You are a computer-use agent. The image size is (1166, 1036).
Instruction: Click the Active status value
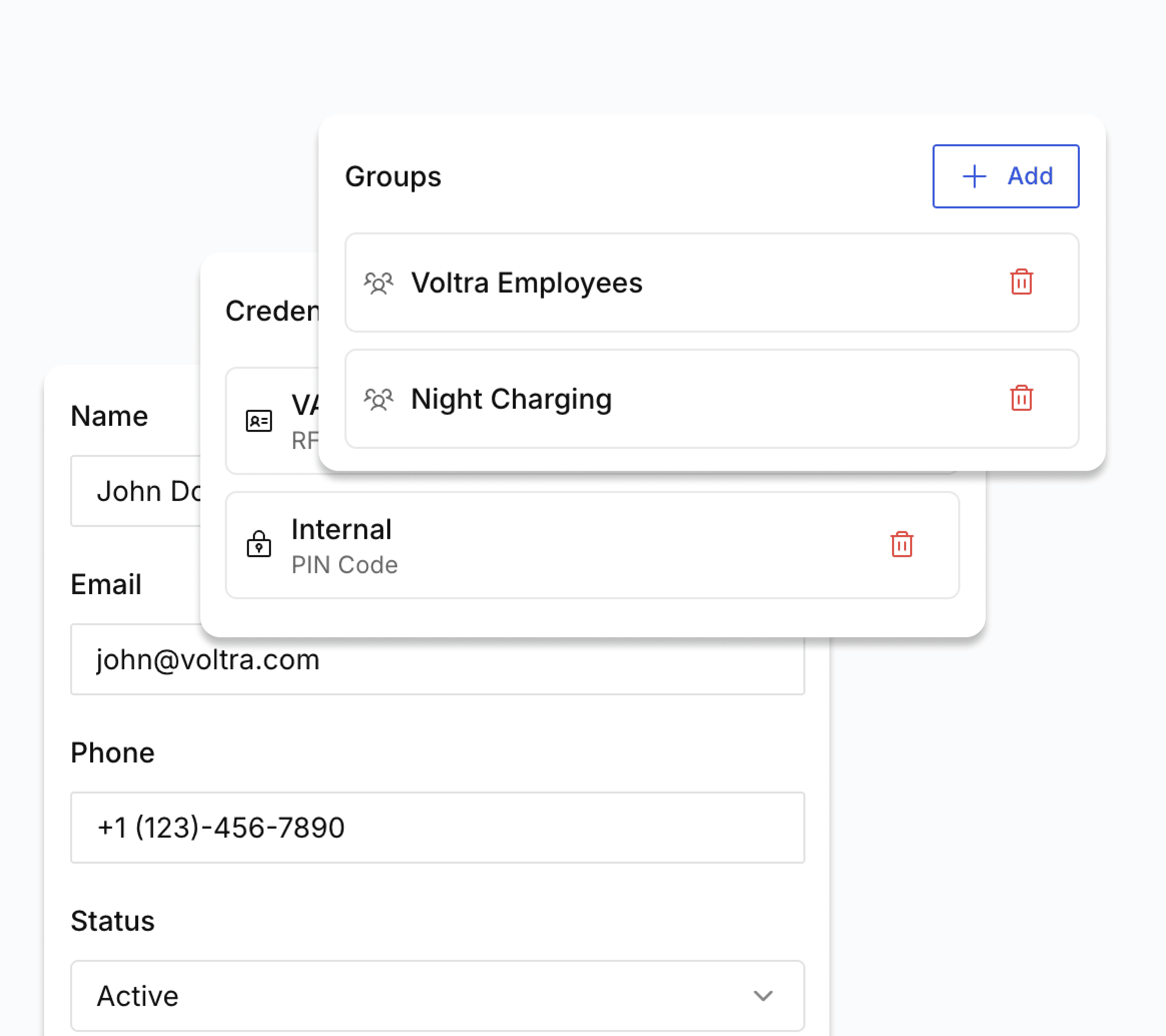[137, 996]
